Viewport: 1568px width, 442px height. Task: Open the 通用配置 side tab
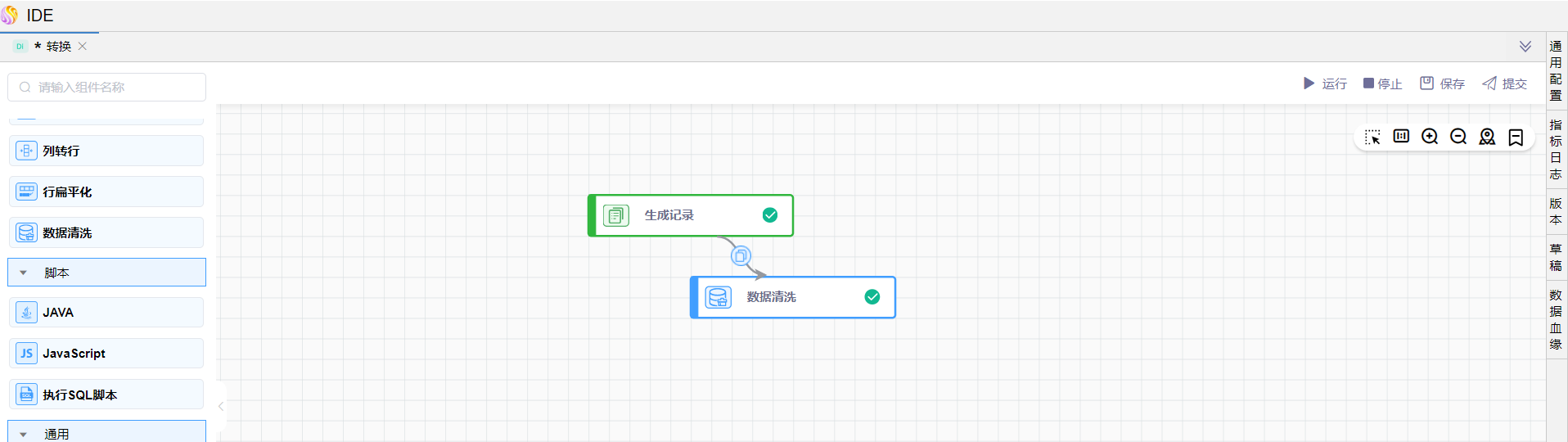click(x=1556, y=70)
